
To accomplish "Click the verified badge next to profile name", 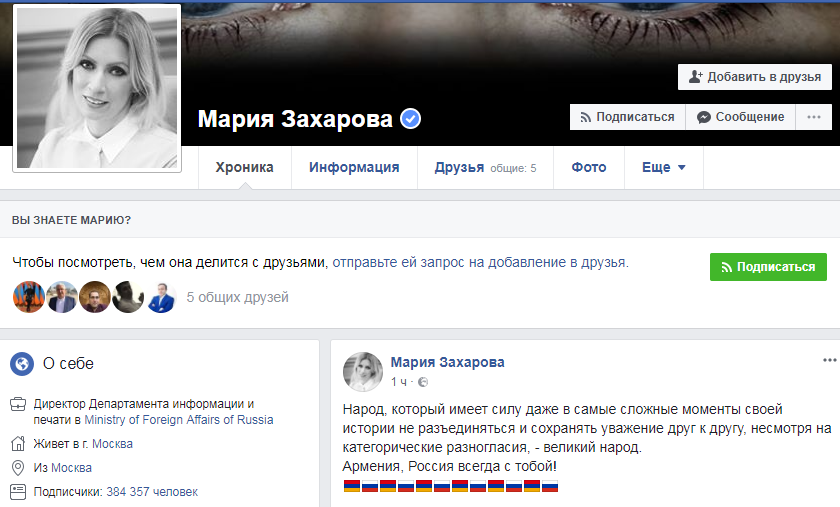I will (410, 118).
